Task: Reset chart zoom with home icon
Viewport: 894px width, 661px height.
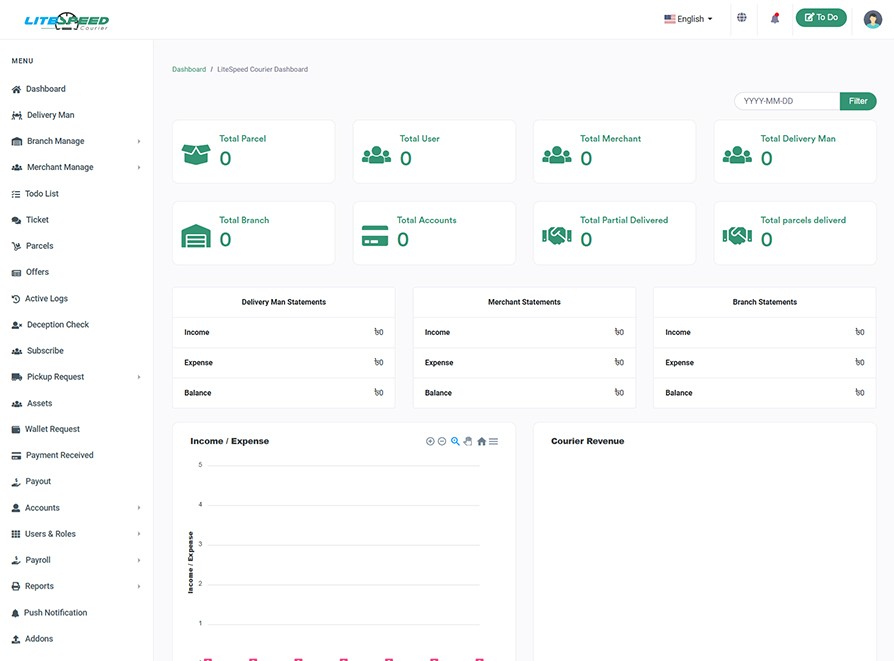Action: pyautogui.click(x=481, y=441)
